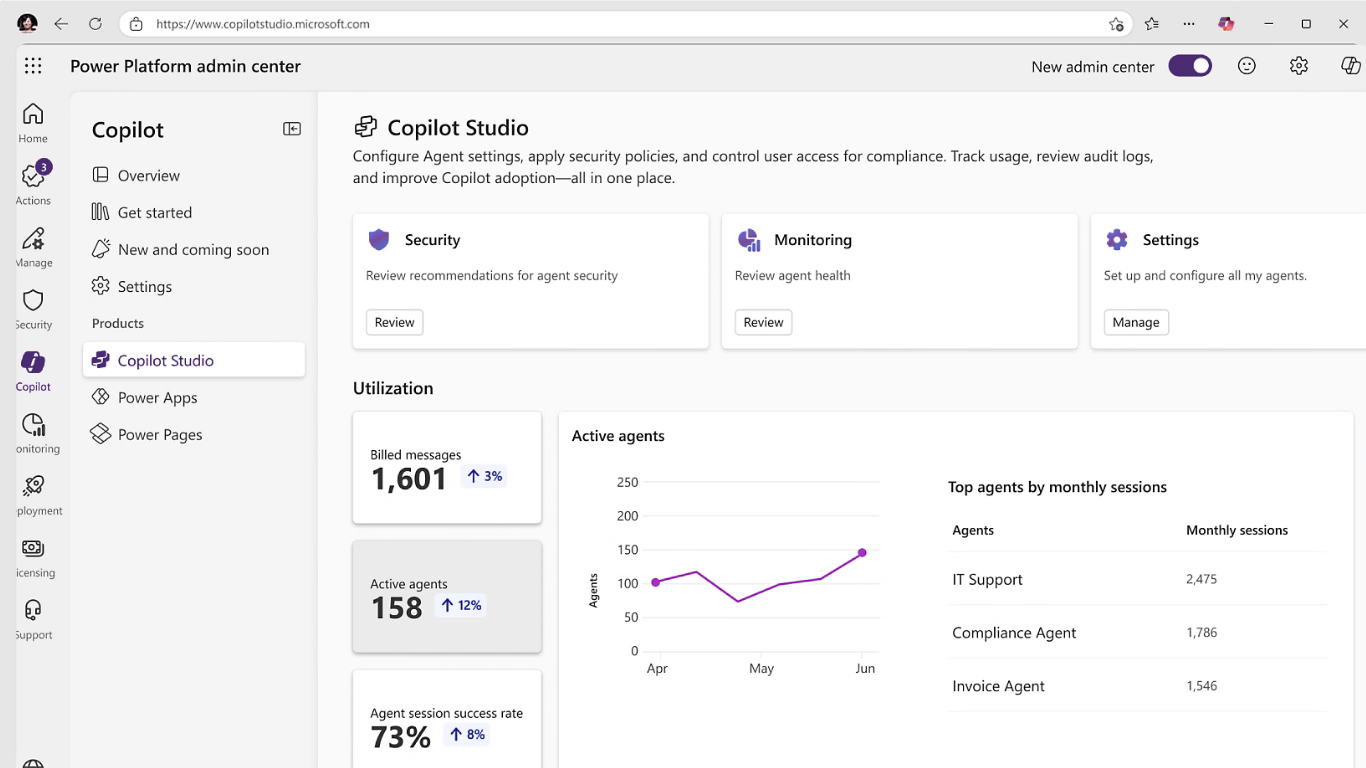
Task: Click Review under Security recommendations
Action: [x=394, y=322]
